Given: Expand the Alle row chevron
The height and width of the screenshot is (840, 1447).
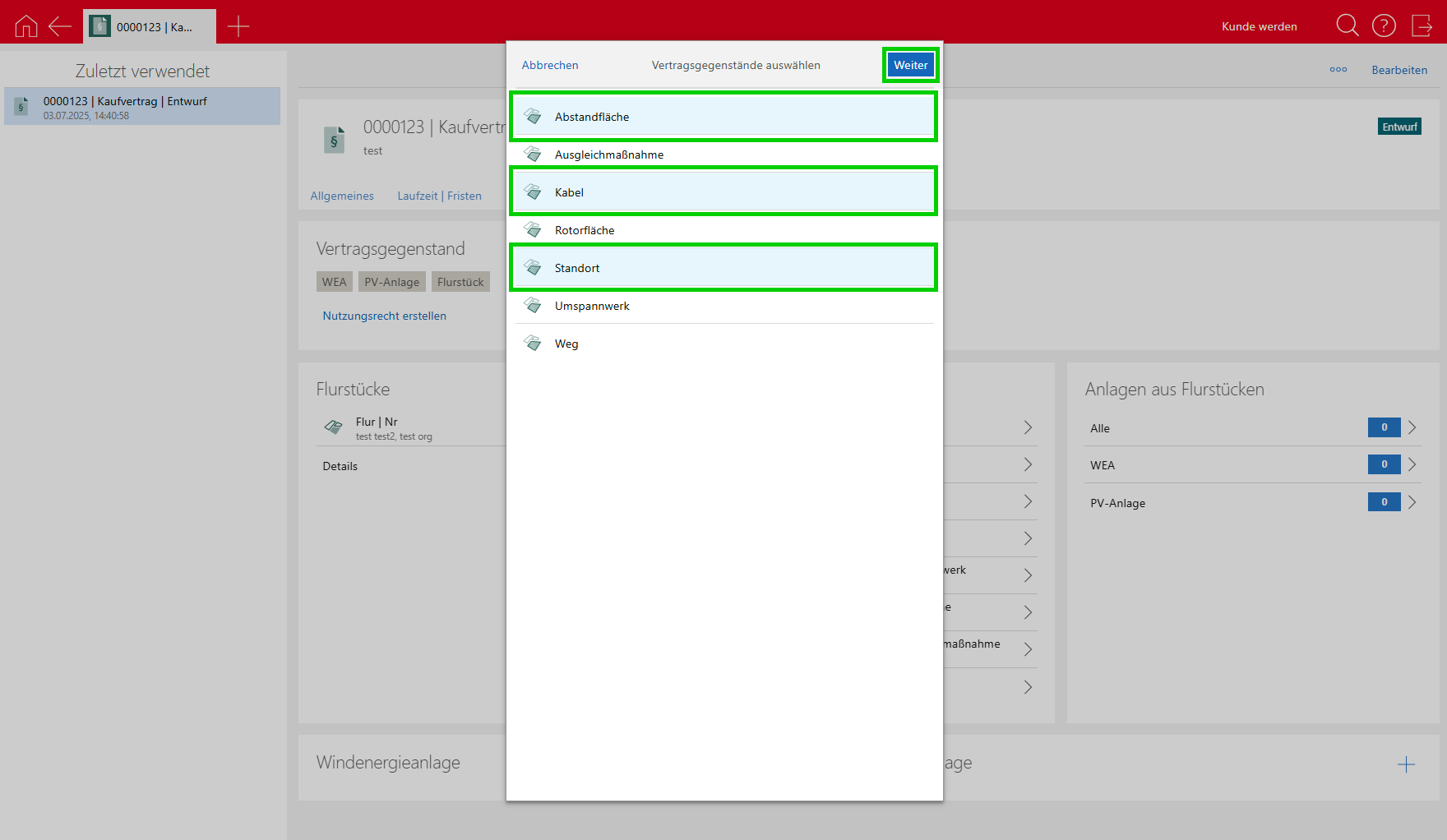Looking at the screenshot, I should click(1412, 427).
